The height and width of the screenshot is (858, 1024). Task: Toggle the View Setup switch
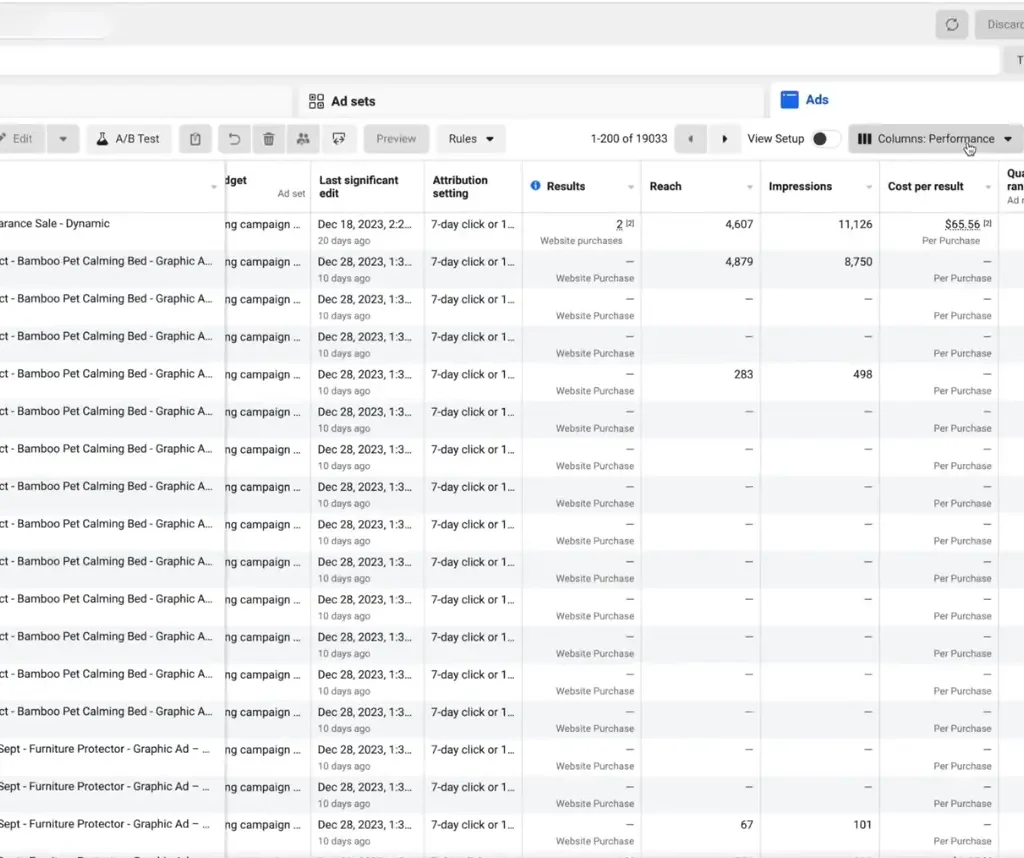coord(825,139)
